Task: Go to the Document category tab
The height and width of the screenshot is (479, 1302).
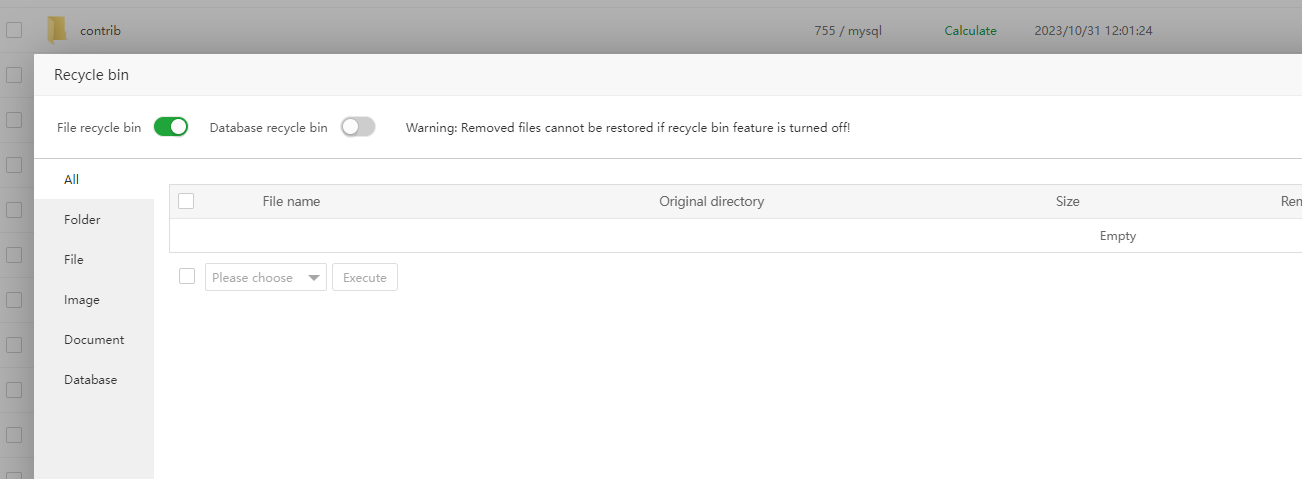Action: tap(94, 340)
